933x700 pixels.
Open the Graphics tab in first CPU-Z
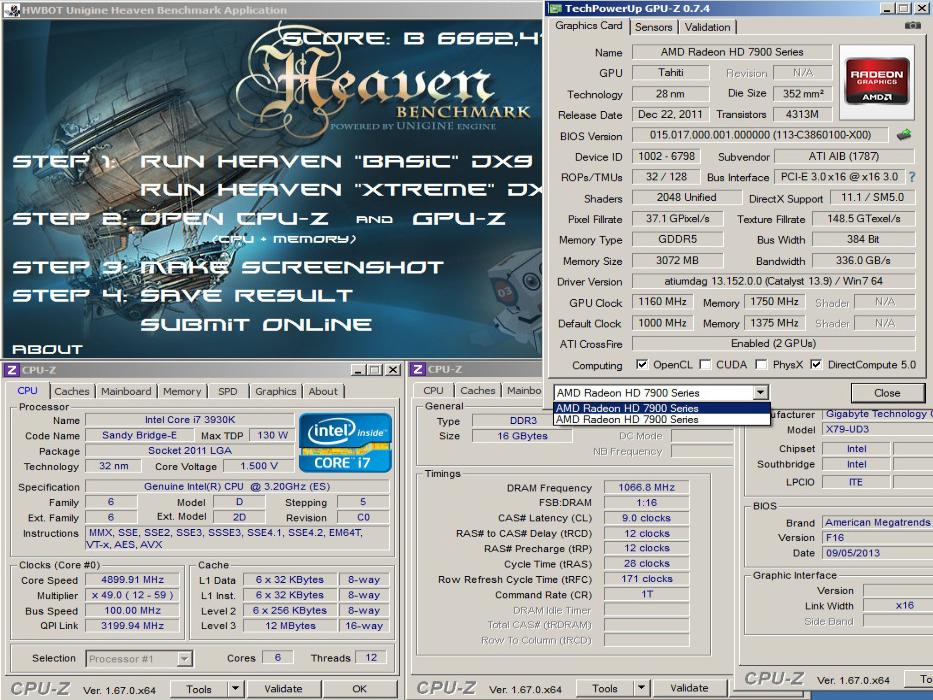pyautogui.click(x=275, y=391)
